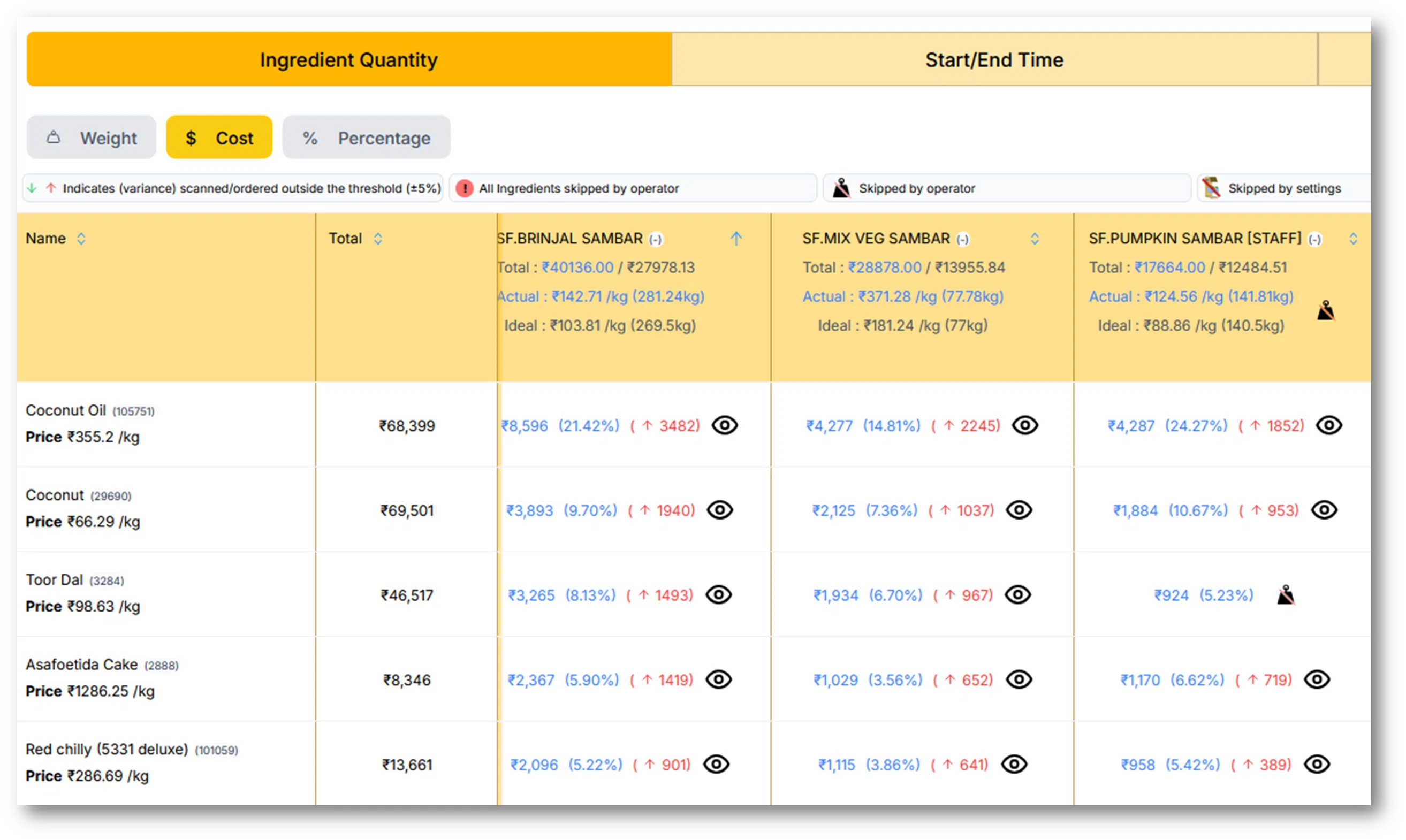Sort by SF.MIX VEG SAMBAR column
The height and width of the screenshot is (840, 1406).
coord(1035,238)
